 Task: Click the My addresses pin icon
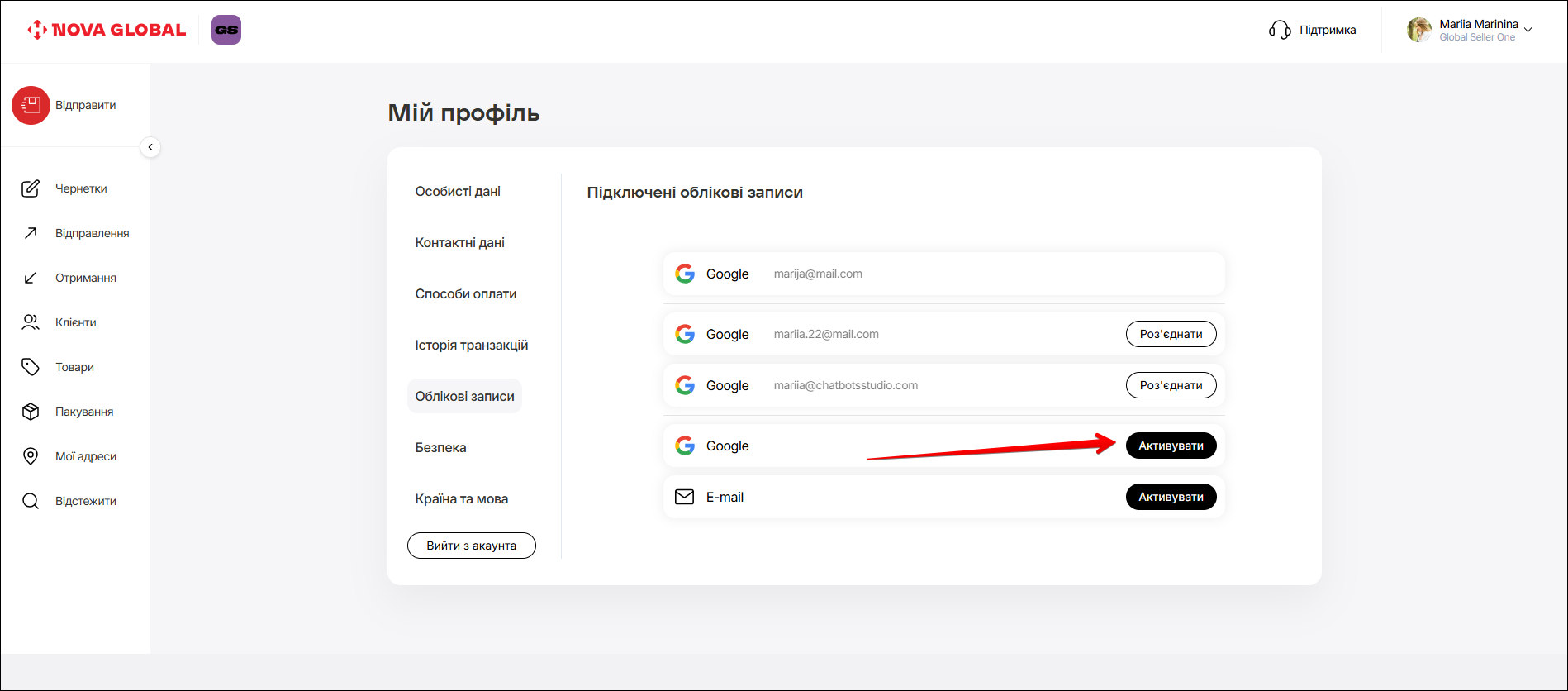[31, 456]
